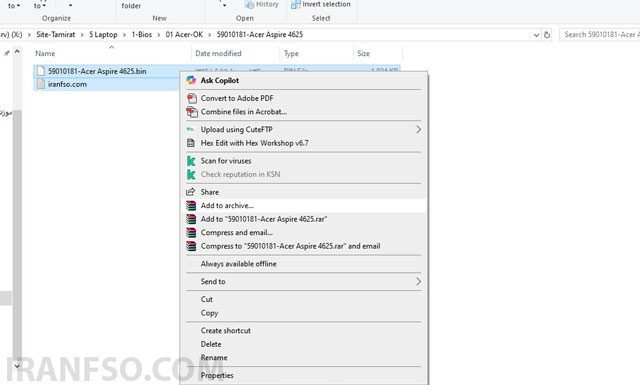The width and height of the screenshot is (640, 385).
Task: Click the Hex Workshop icon in context menu
Action: click(x=191, y=143)
